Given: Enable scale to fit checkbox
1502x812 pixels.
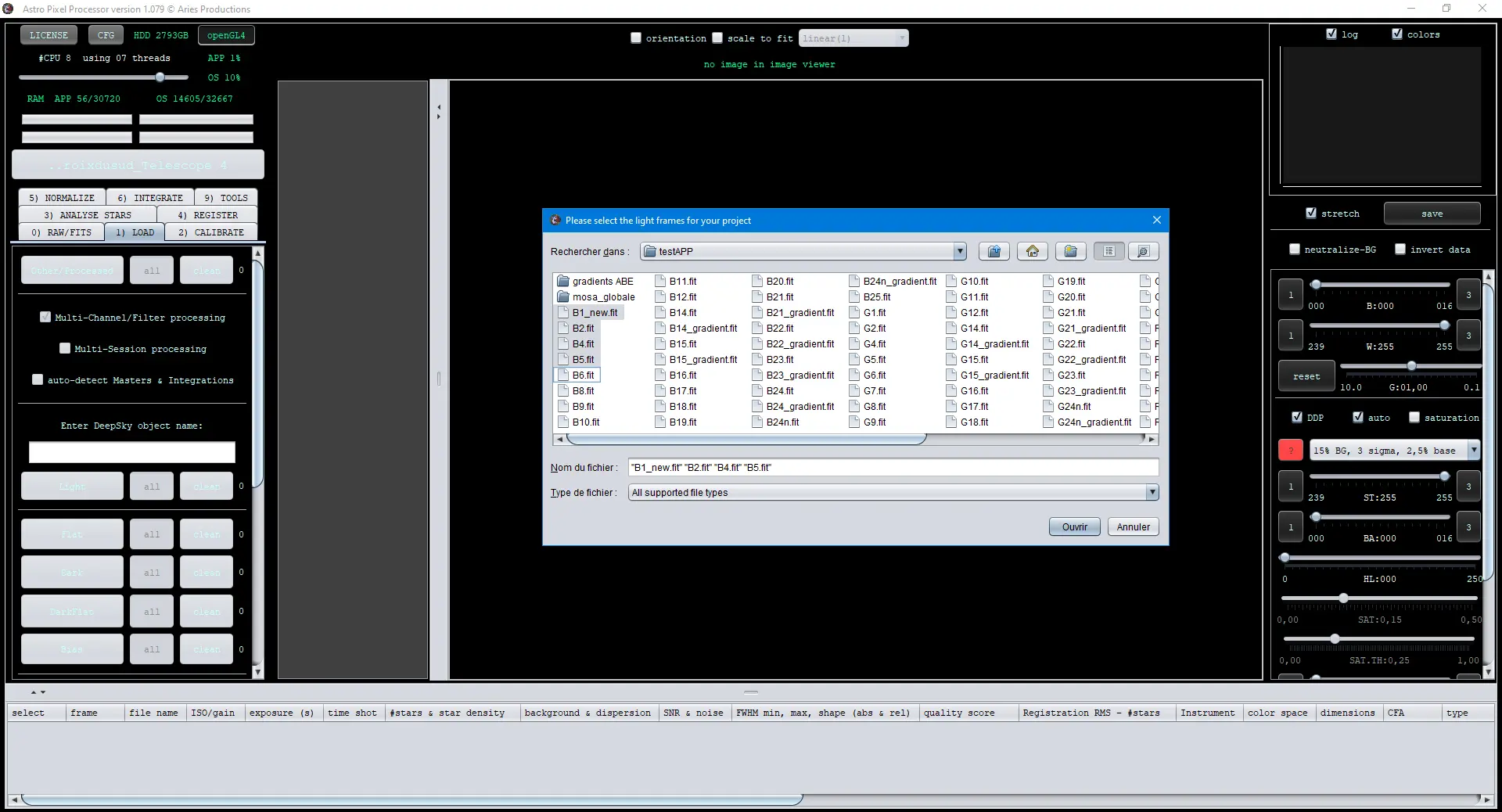Looking at the screenshot, I should 717,38.
